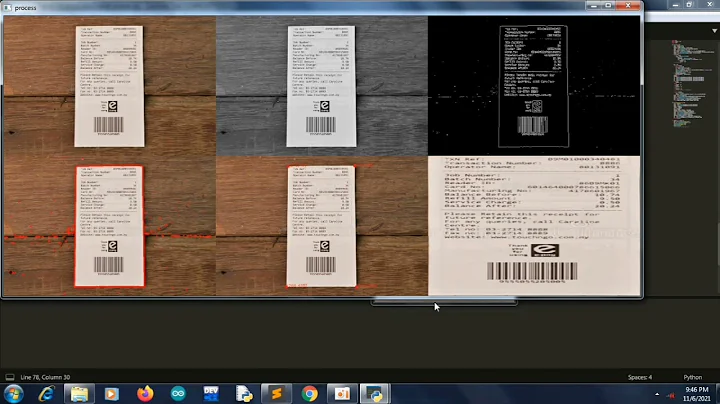
Task: Open the media player taskbar icon
Action: [112, 394]
